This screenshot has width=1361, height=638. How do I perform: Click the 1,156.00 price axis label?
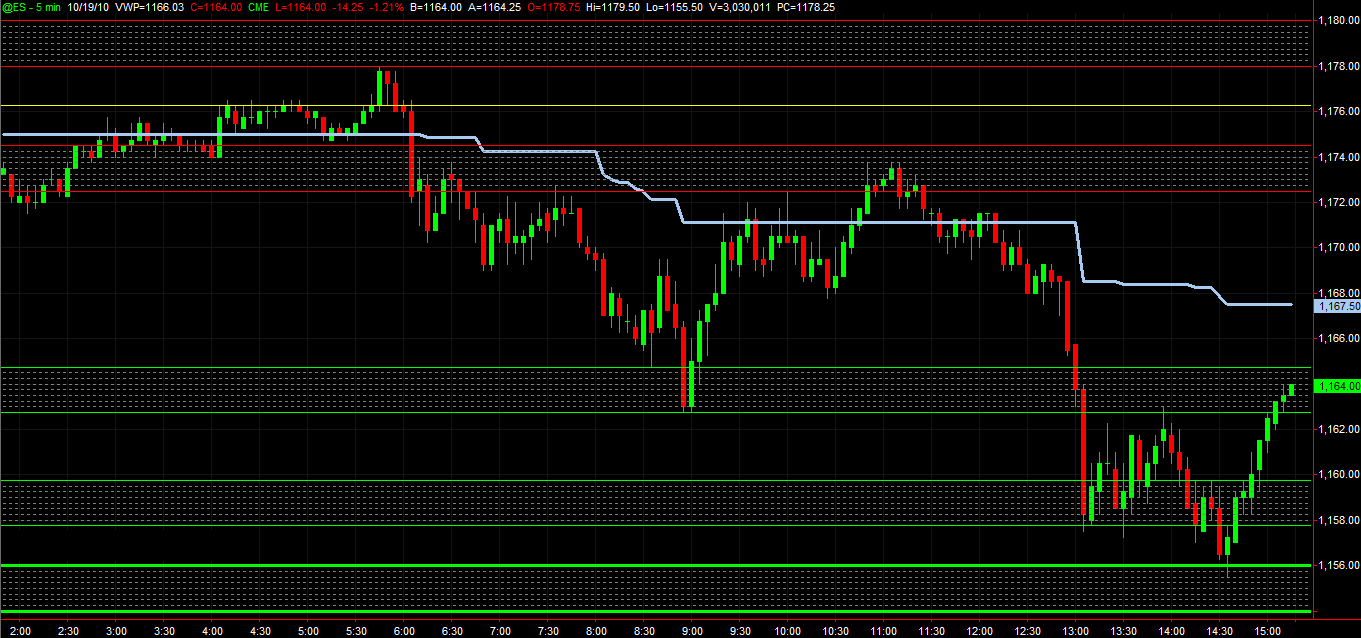pyautogui.click(x=1338, y=566)
